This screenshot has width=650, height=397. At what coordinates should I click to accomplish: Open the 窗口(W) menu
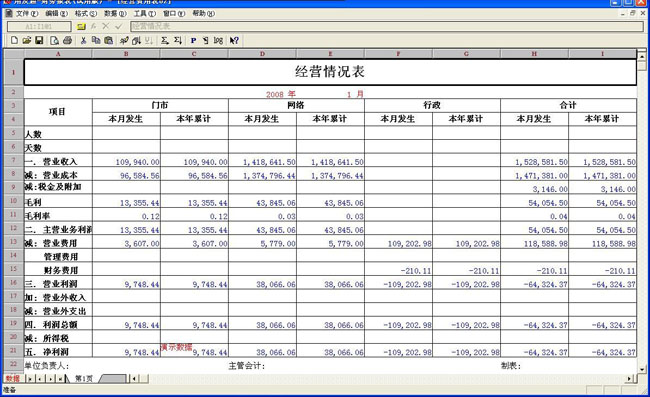pyautogui.click(x=174, y=13)
